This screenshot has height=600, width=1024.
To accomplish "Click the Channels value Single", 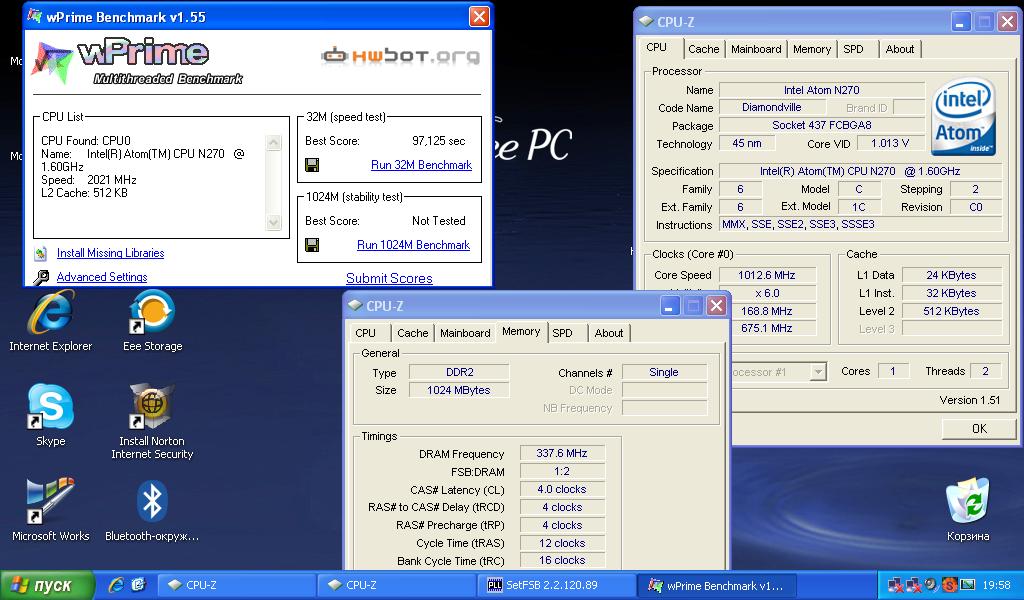I will pyautogui.click(x=664, y=372).
